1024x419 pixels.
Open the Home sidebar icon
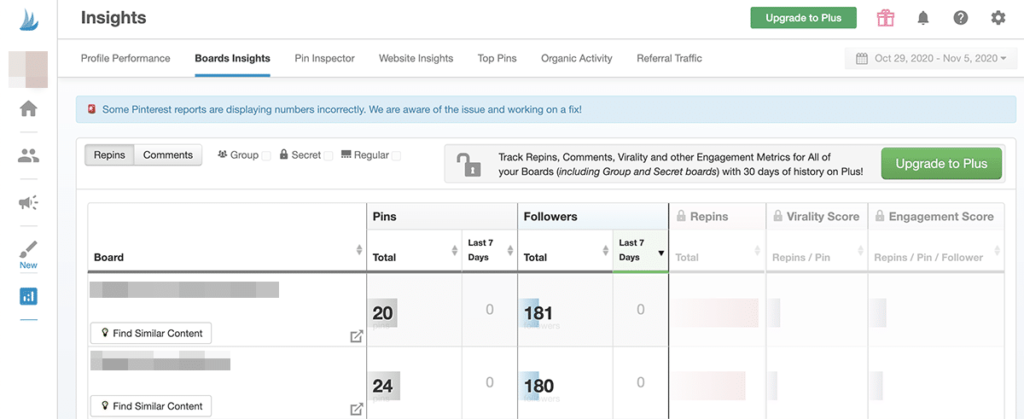click(28, 108)
